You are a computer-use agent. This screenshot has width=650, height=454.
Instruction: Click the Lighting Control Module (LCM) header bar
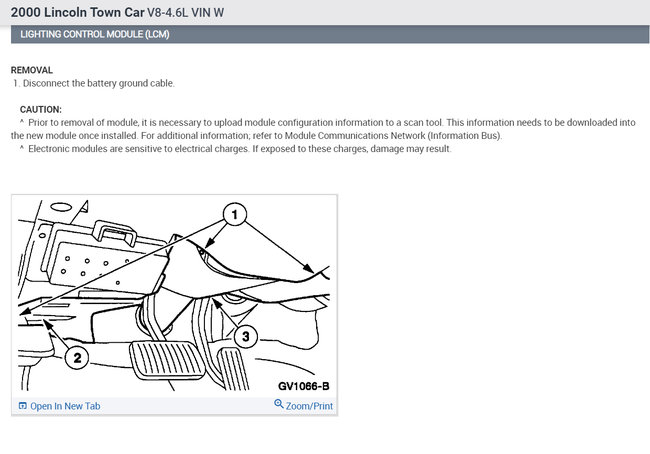coord(330,34)
